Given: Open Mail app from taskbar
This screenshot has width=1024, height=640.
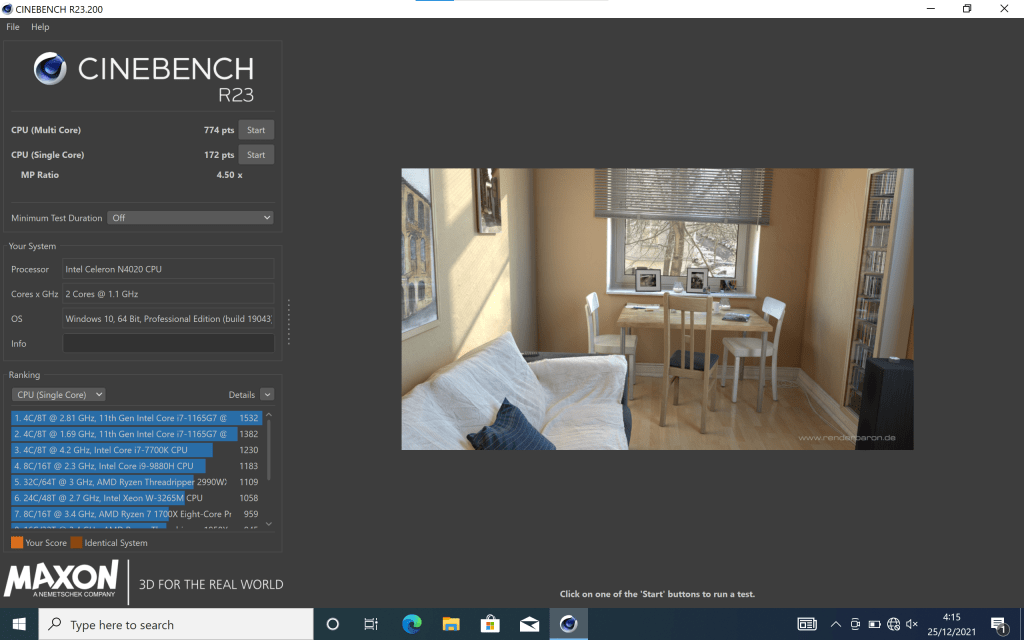Looking at the screenshot, I should [x=529, y=624].
